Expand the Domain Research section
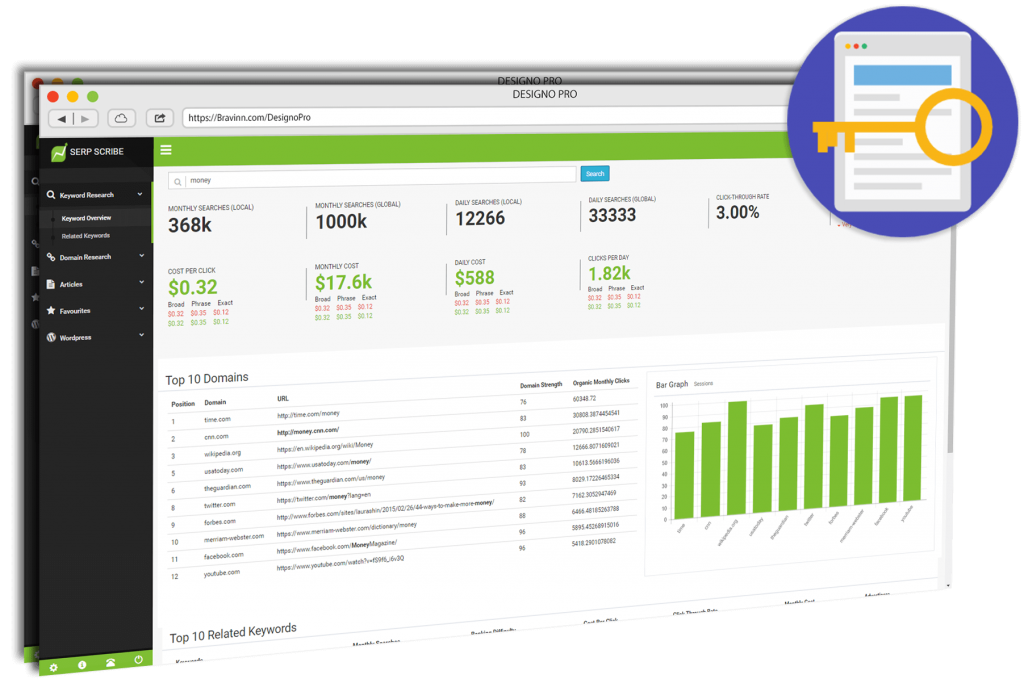Viewport: 1024px width, 700px height. [141, 256]
